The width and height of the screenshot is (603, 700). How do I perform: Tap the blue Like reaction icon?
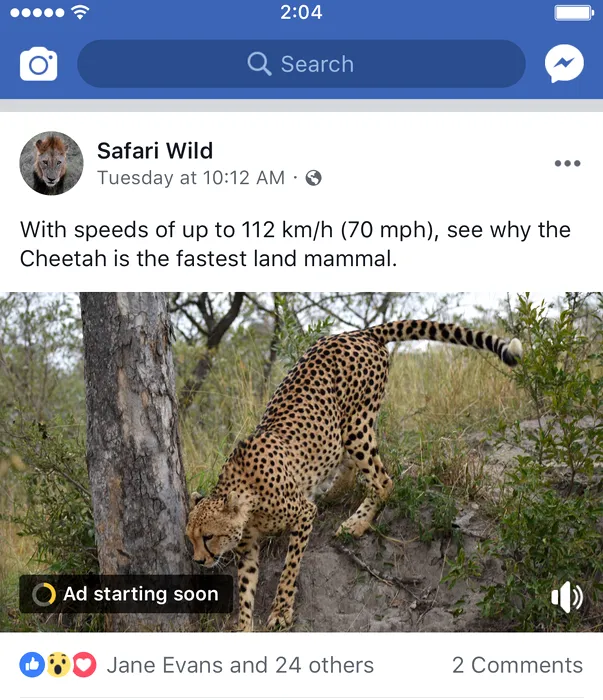[x=32, y=664]
